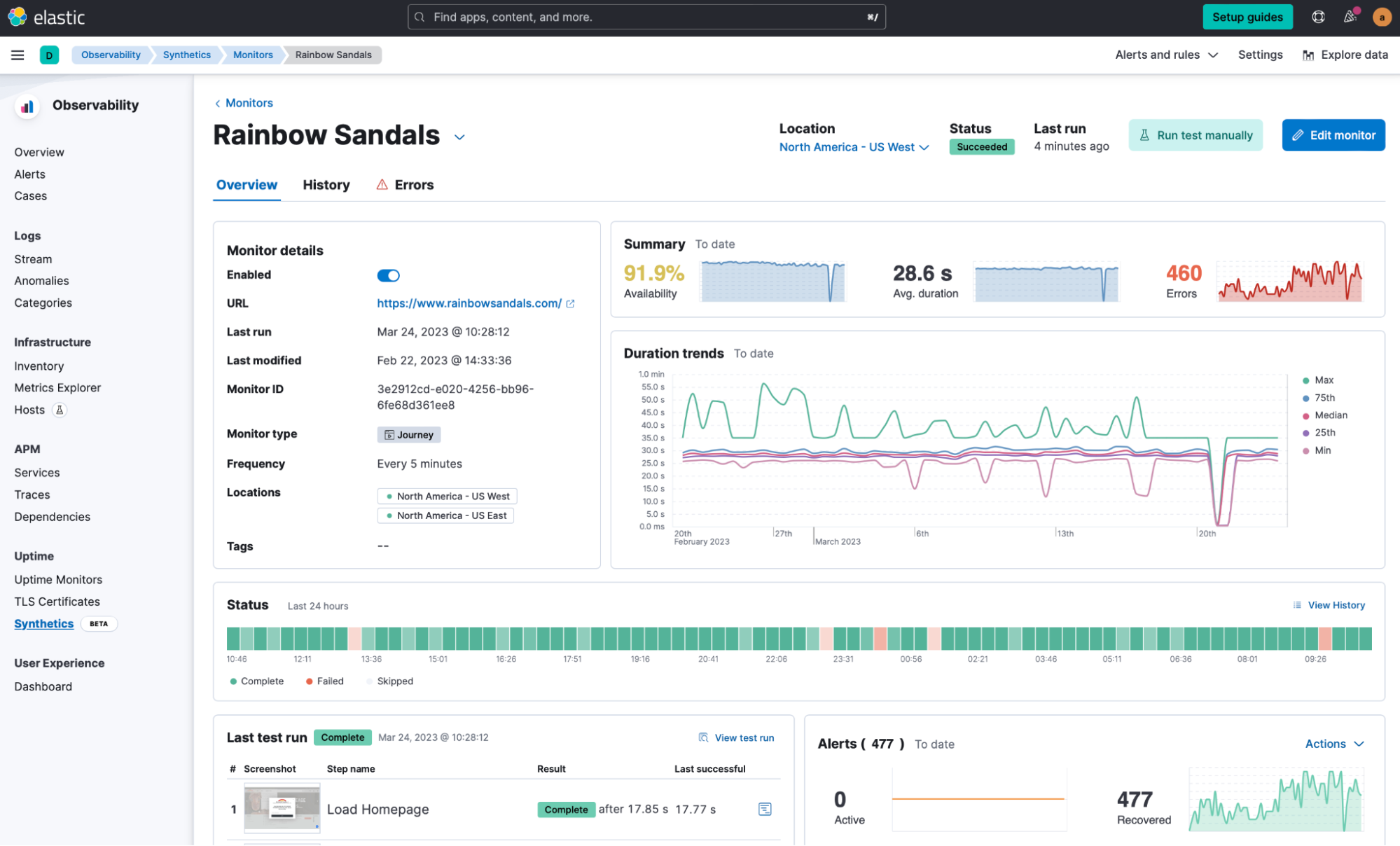Open the user account avatar
This screenshot has height=846, width=1400.
tap(1382, 17)
